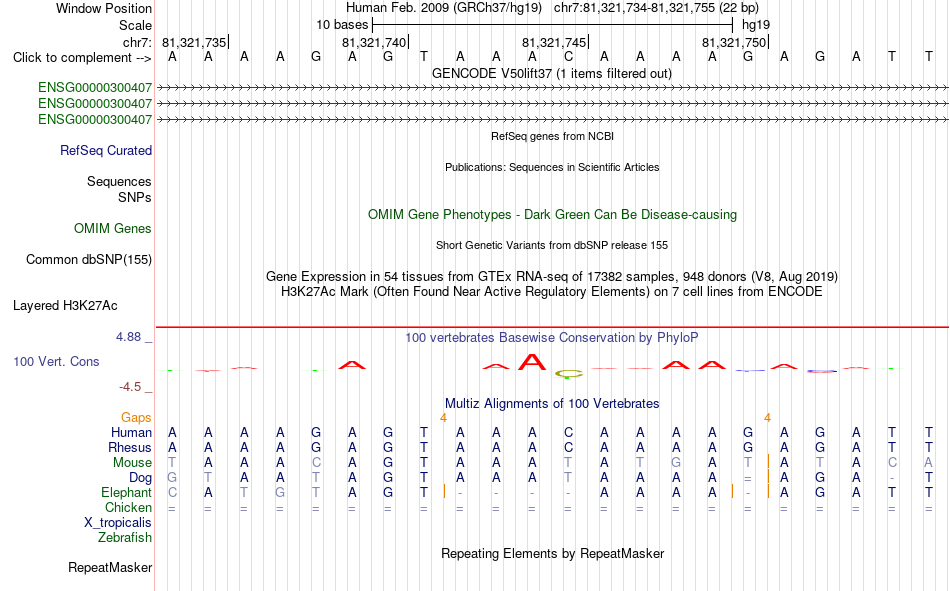Select the Rhesus species label
This screenshot has width=950, height=591.
pyautogui.click(x=130, y=447)
